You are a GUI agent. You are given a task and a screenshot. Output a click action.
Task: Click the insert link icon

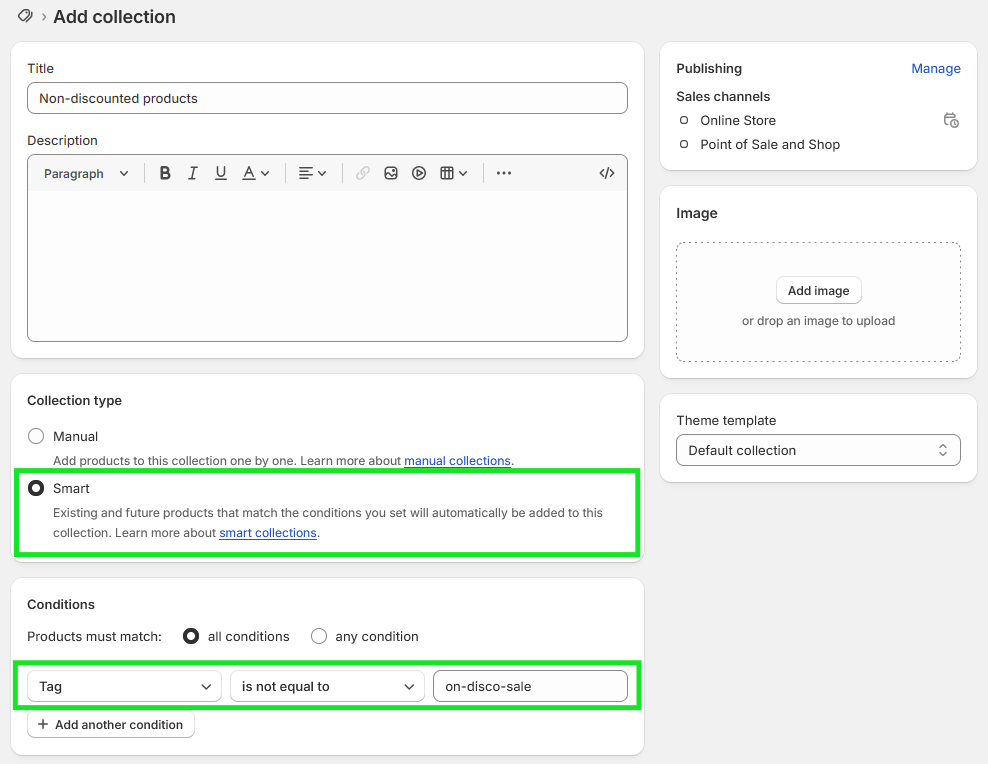(x=363, y=173)
